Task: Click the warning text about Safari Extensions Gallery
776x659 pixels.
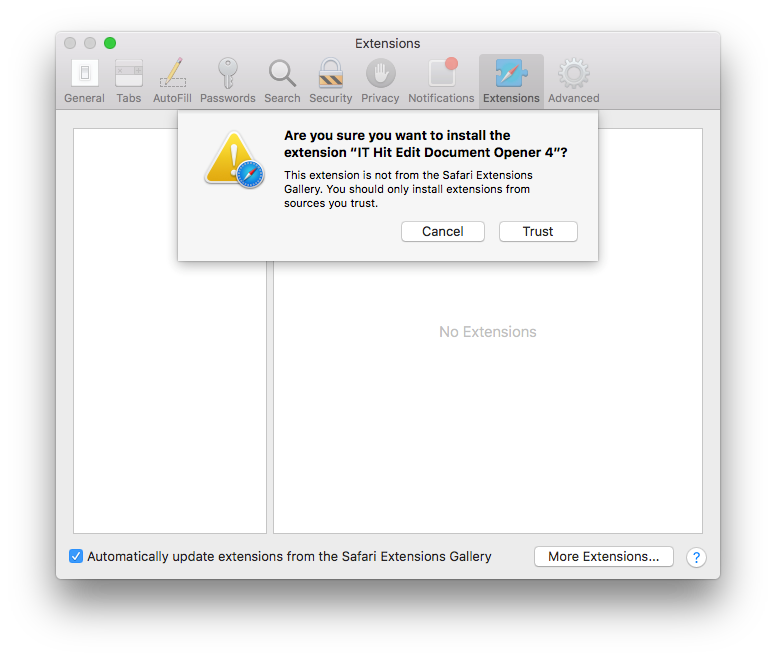Action: (408, 189)
